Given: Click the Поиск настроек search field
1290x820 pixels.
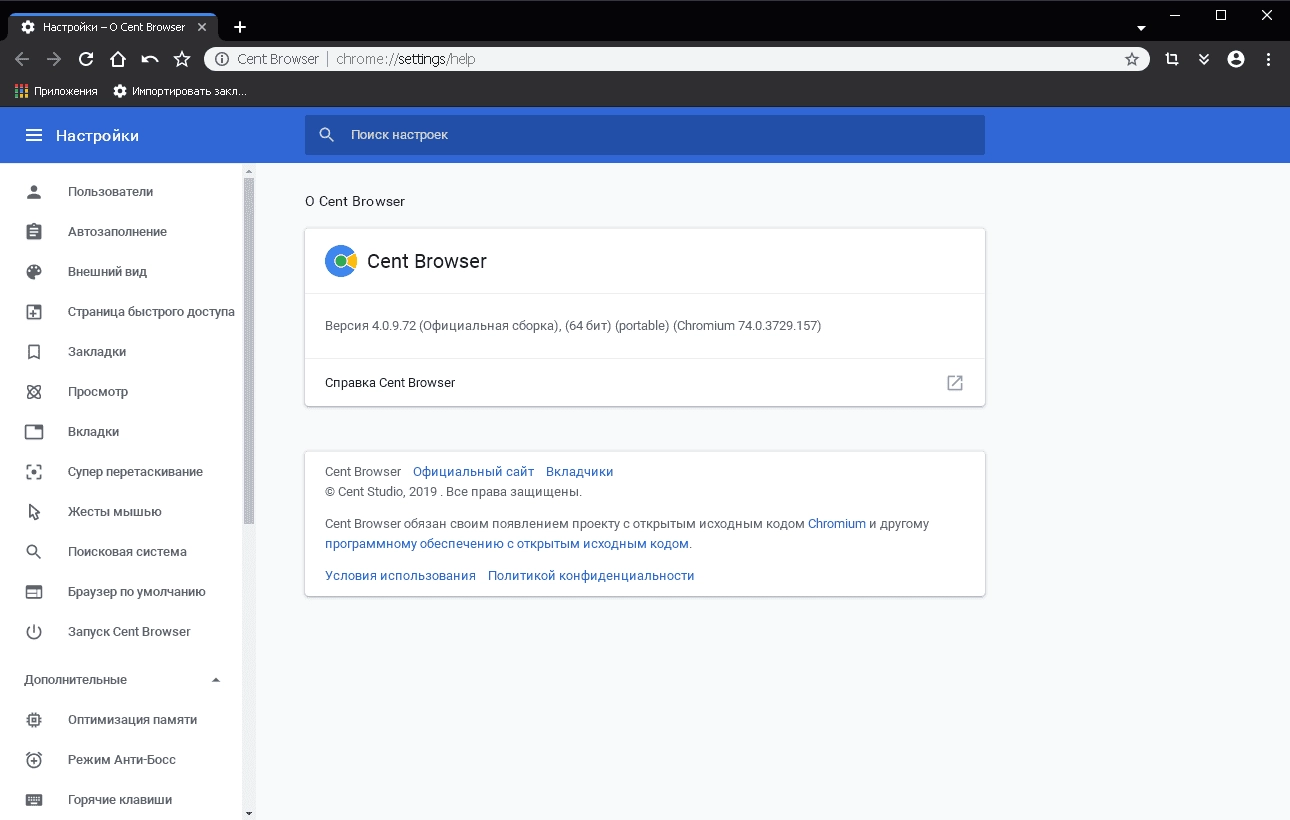Looking at the screenshot, I should [x=645, y=135].
